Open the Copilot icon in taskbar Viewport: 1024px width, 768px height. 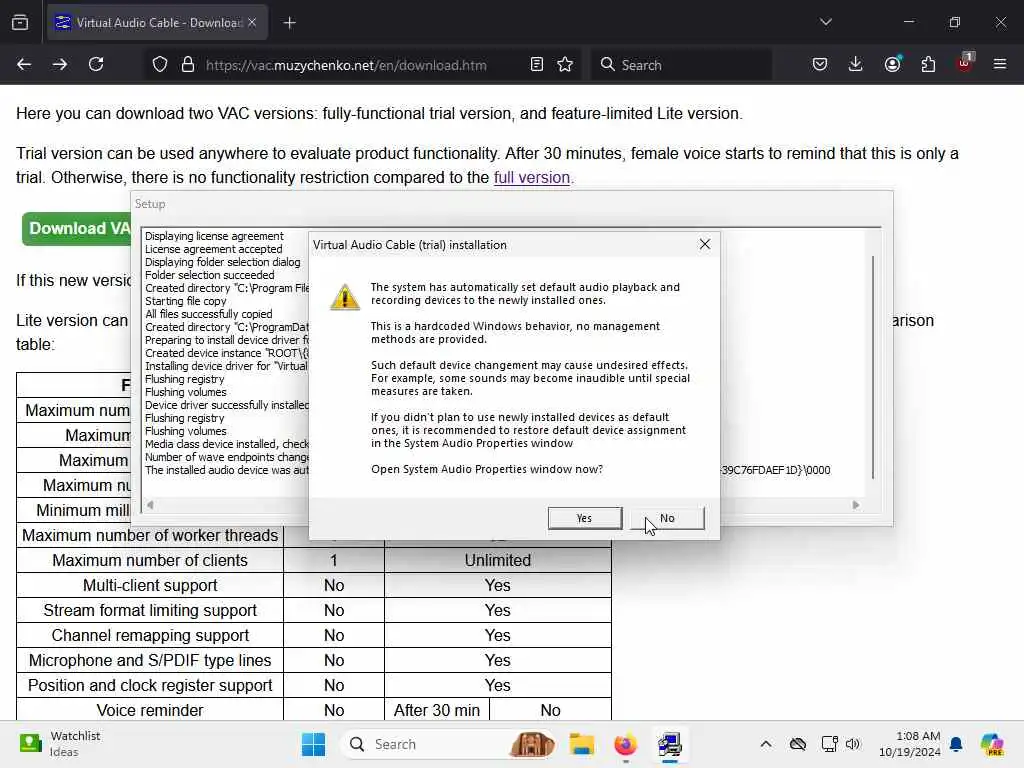(x=992, y=744)
